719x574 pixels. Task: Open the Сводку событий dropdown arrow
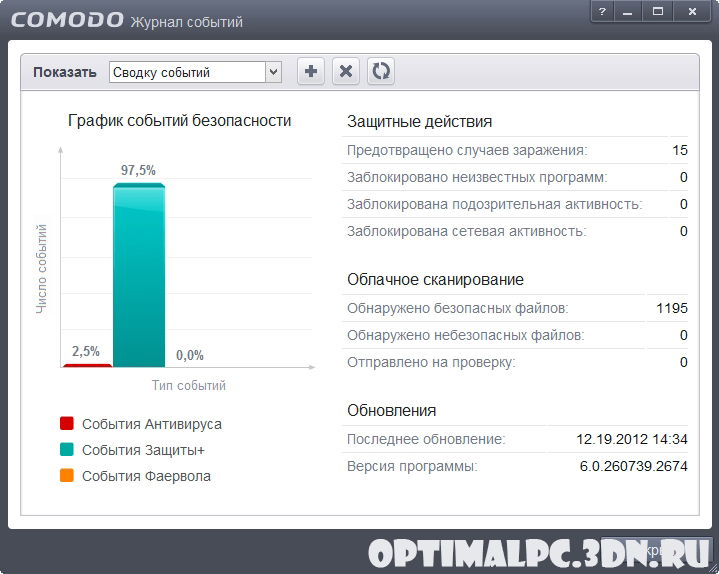[x=273, y=72]
